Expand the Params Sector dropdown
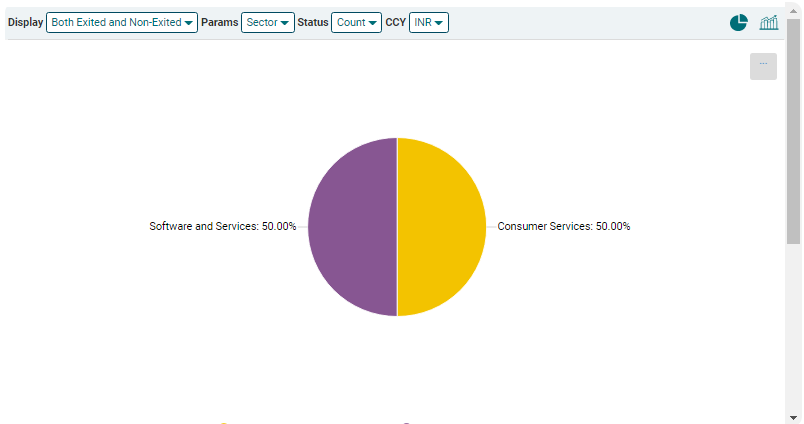The image size is (804, 424). (267, 22)
